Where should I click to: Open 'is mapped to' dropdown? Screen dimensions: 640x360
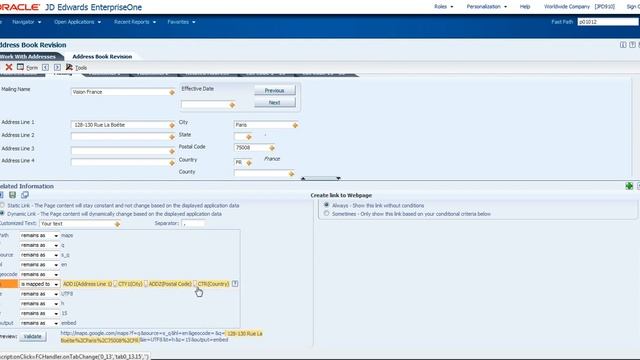pos(40,284)
